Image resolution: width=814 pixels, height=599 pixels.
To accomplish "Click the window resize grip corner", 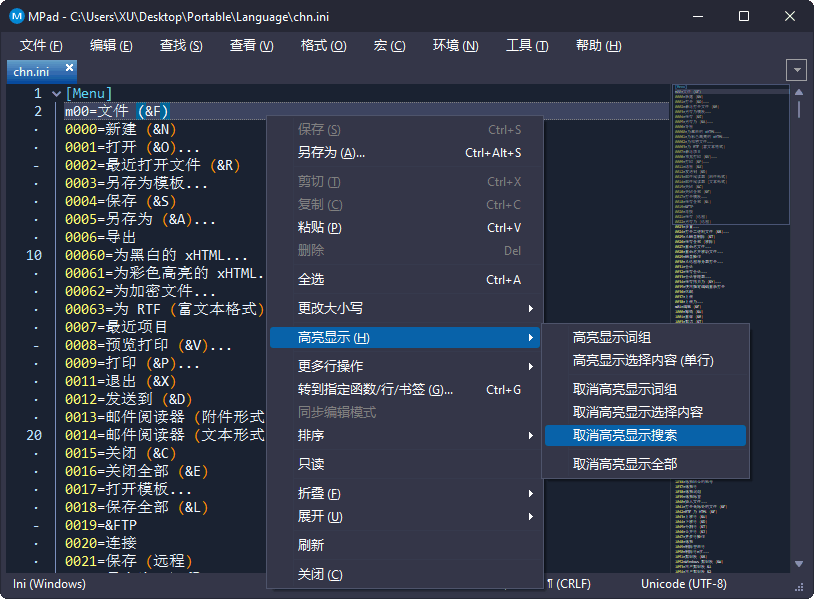I will (799, 588).
